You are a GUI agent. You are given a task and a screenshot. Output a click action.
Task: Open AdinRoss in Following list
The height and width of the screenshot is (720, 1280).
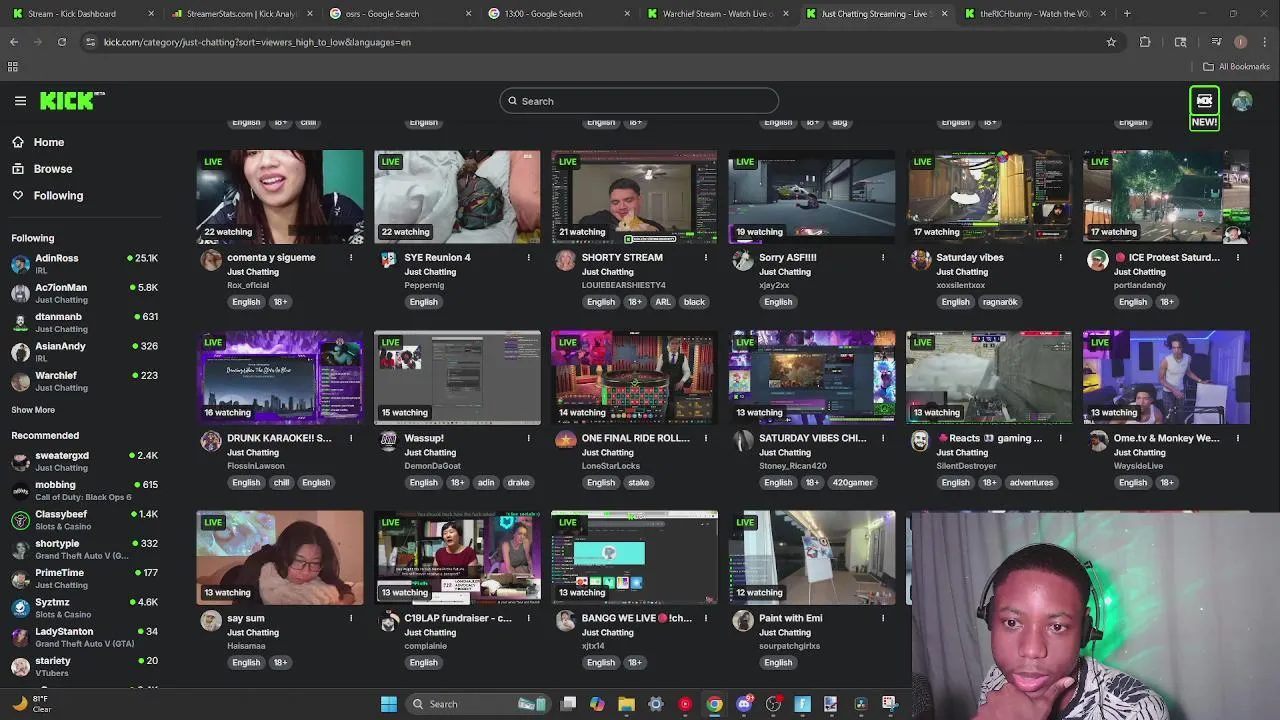(x=84, y=264)
